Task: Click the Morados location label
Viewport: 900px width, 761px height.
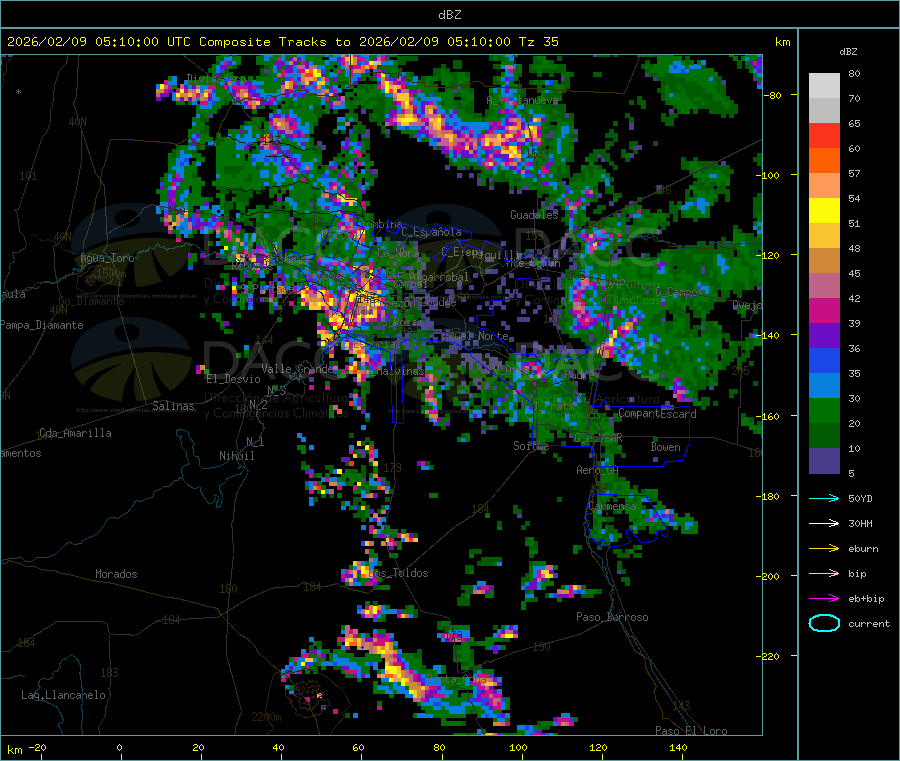Action: [x=116, y=574]
